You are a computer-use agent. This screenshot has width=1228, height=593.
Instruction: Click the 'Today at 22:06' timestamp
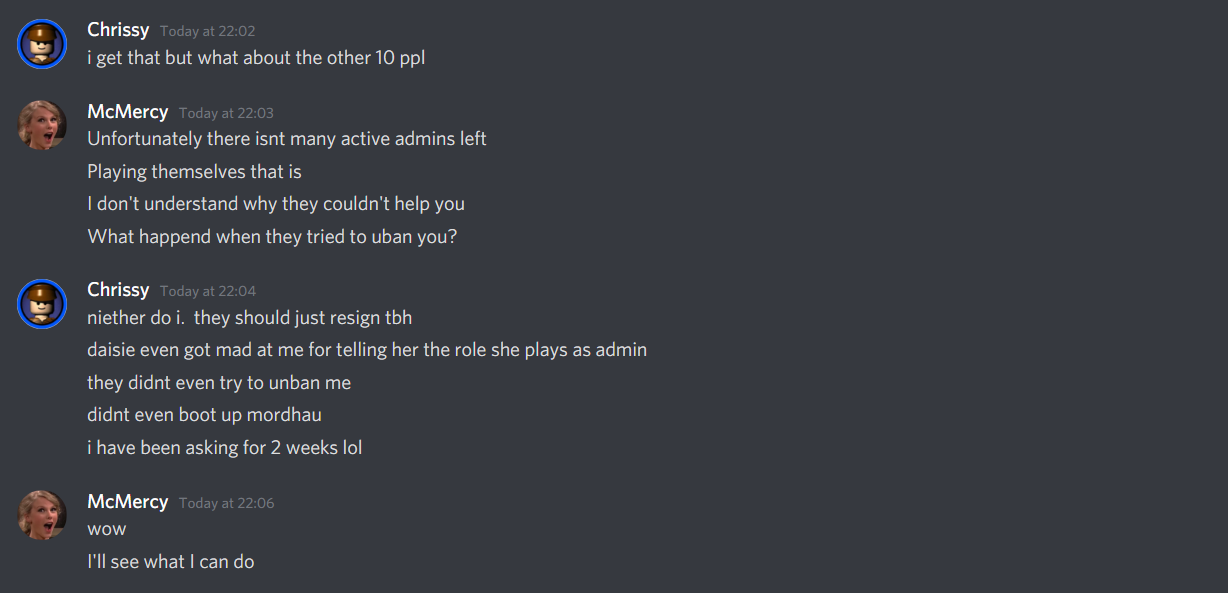226,503
